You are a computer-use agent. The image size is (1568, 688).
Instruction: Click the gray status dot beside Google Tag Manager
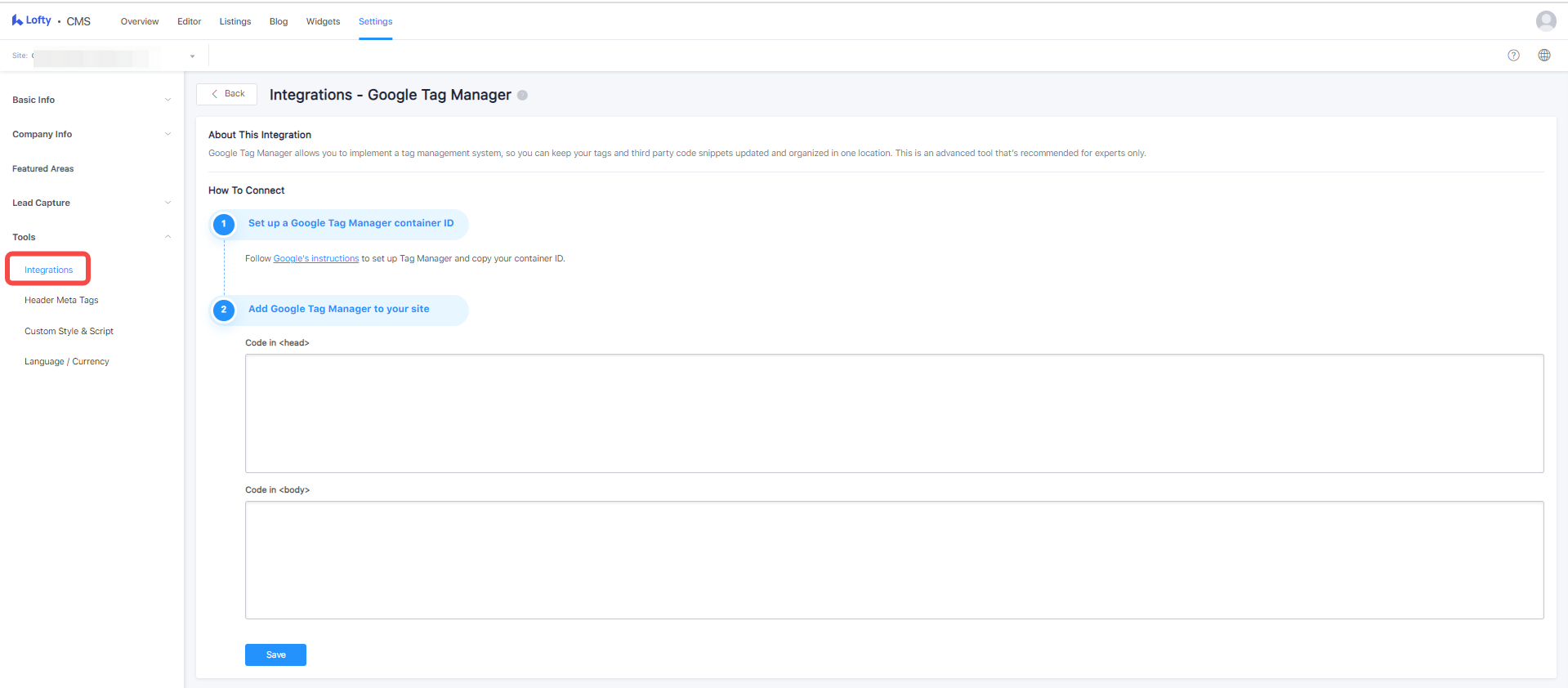522,95
